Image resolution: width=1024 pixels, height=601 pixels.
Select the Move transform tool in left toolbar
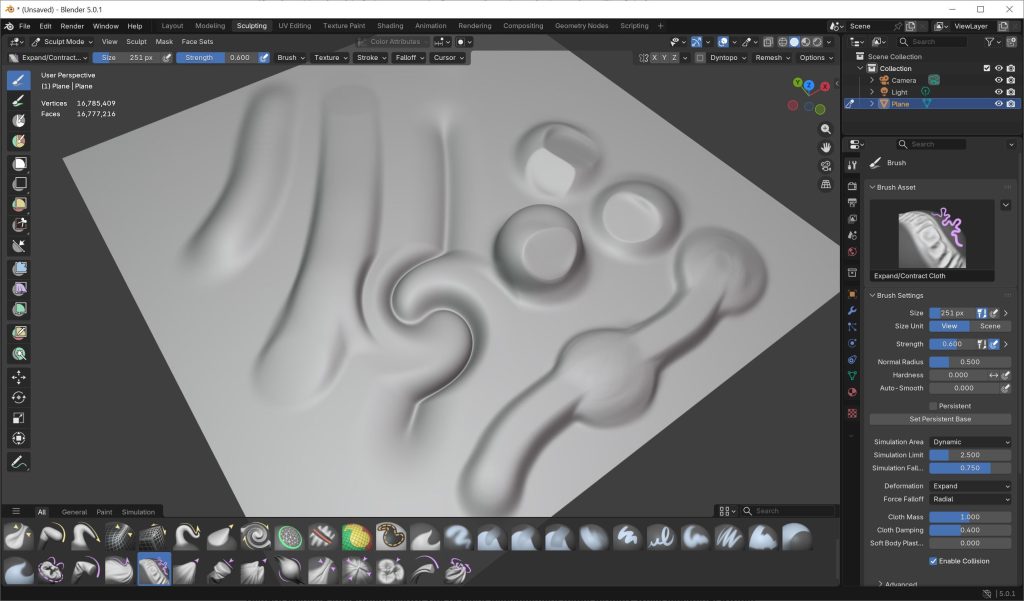click(x=17, y=377)
